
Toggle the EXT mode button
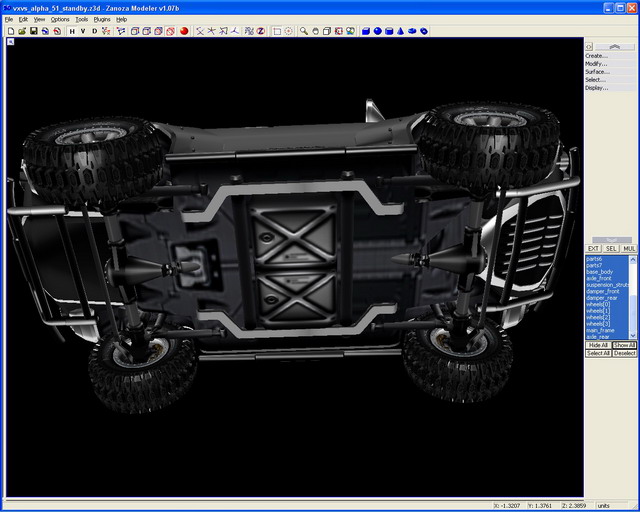tap(593, 248)
